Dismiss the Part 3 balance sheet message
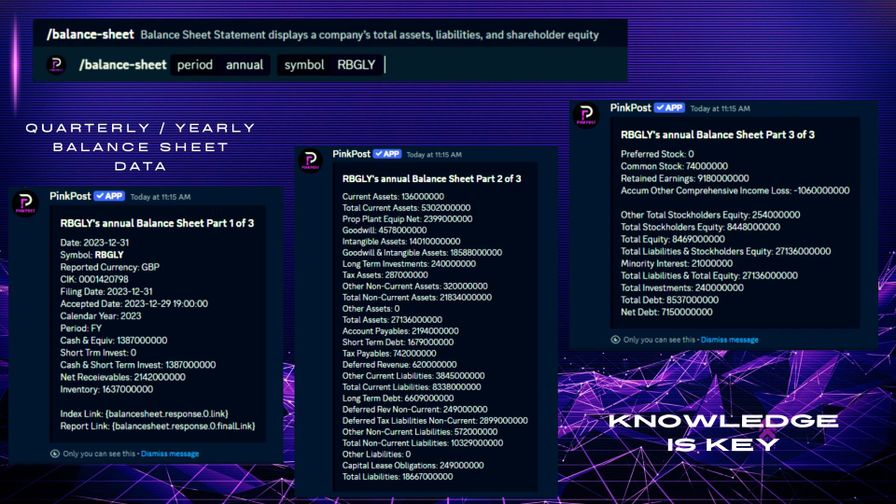Screen dimensions: 896x504 point(730,339)
